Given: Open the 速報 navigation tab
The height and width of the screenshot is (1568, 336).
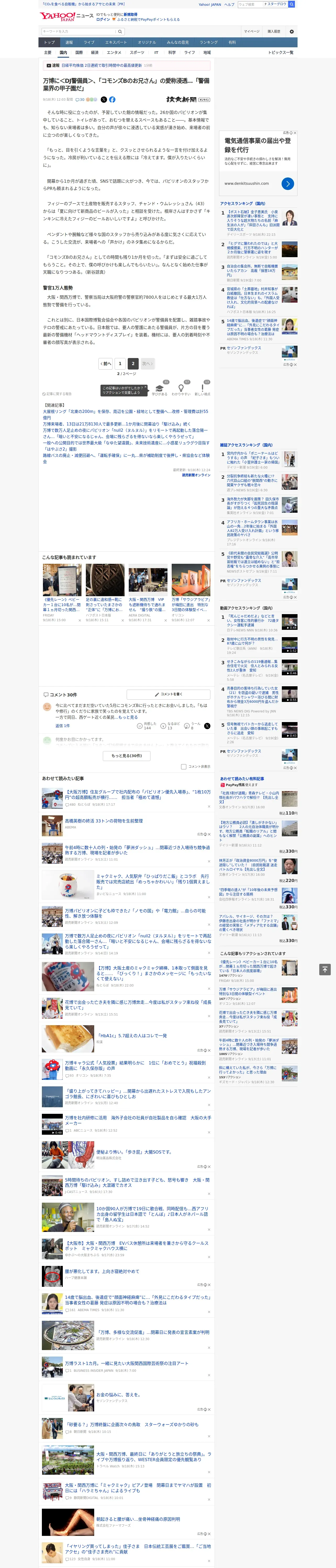Looking at the screenshot, I should point(69,42).
